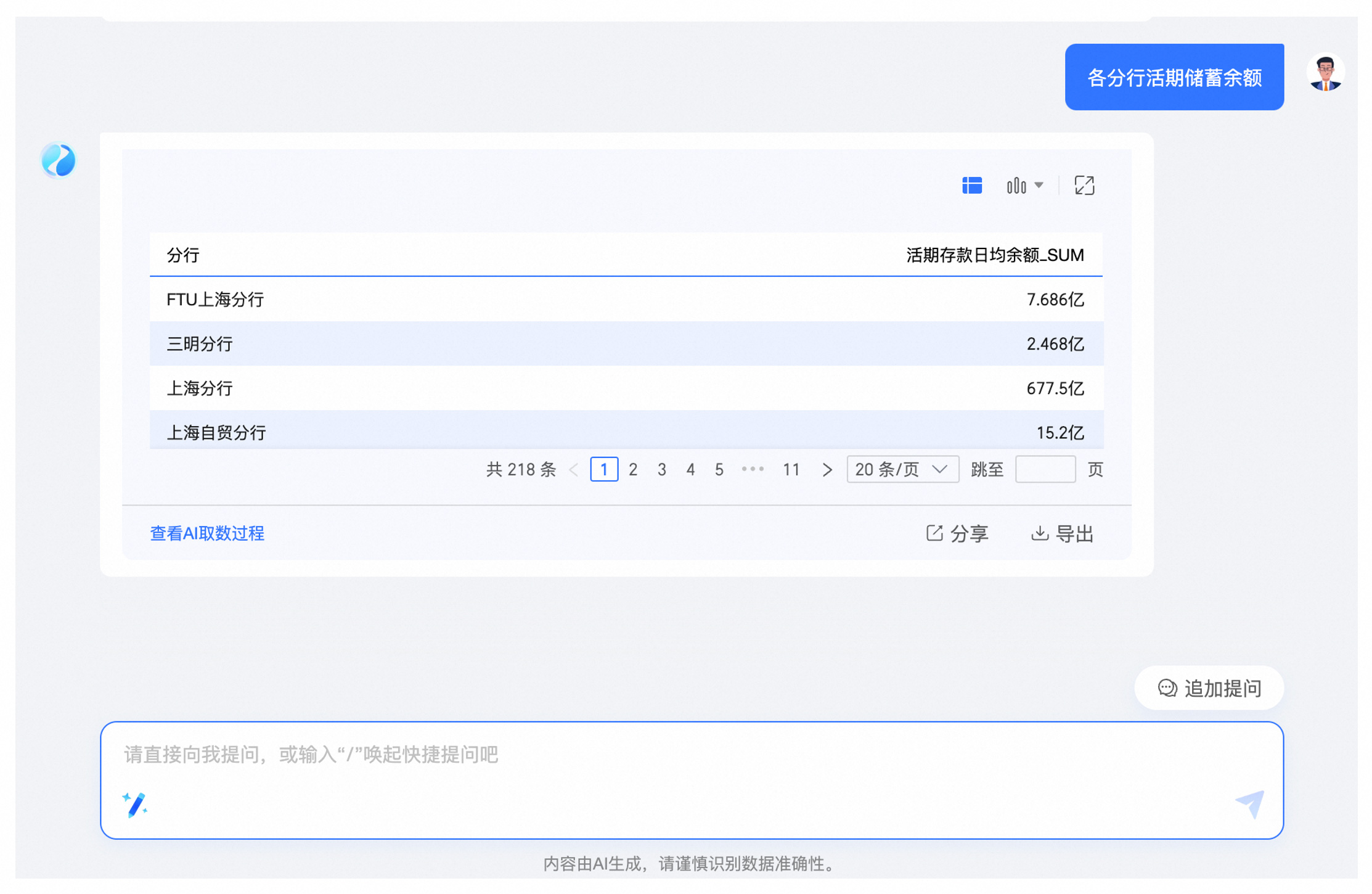Go to page 4 of results
The image size is (1372, 894).
click(x=690, y=470)
